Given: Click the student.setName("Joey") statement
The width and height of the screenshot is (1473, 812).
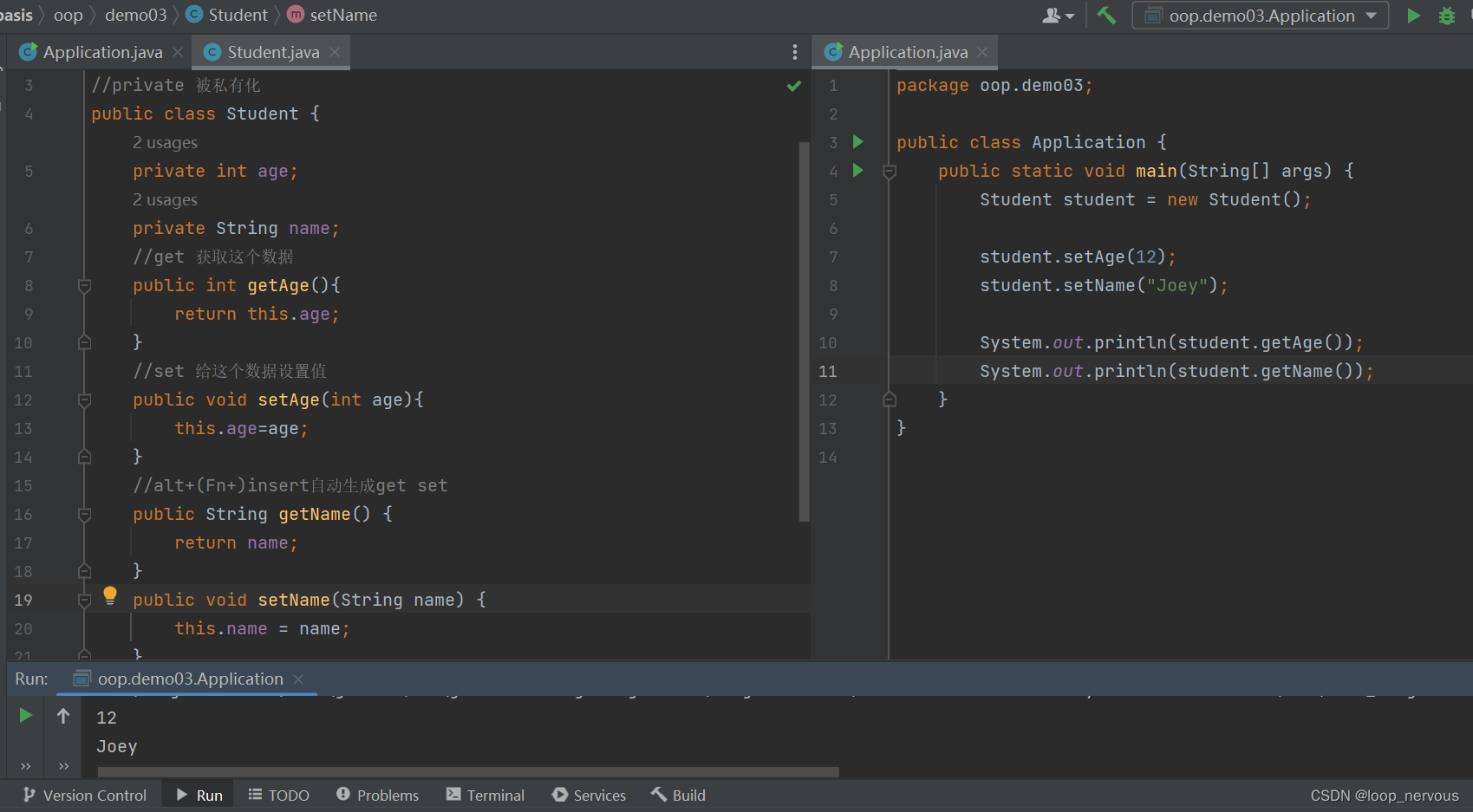Looking at the screenshot, I should 1104,285.
